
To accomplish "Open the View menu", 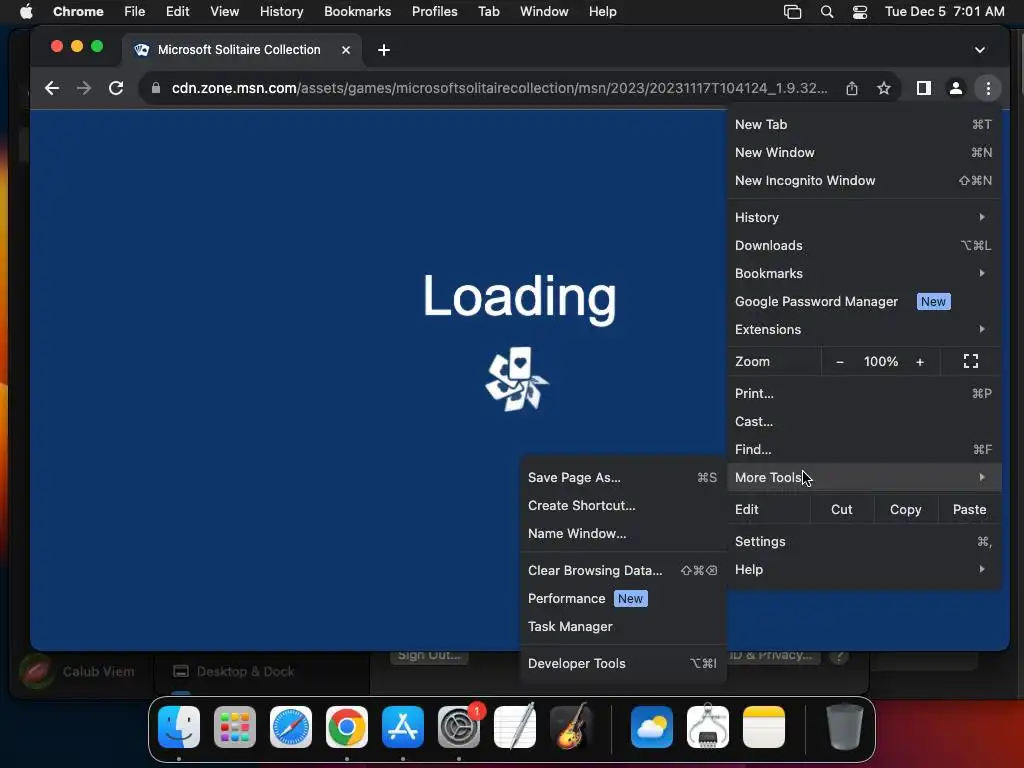I will point(225,12).
